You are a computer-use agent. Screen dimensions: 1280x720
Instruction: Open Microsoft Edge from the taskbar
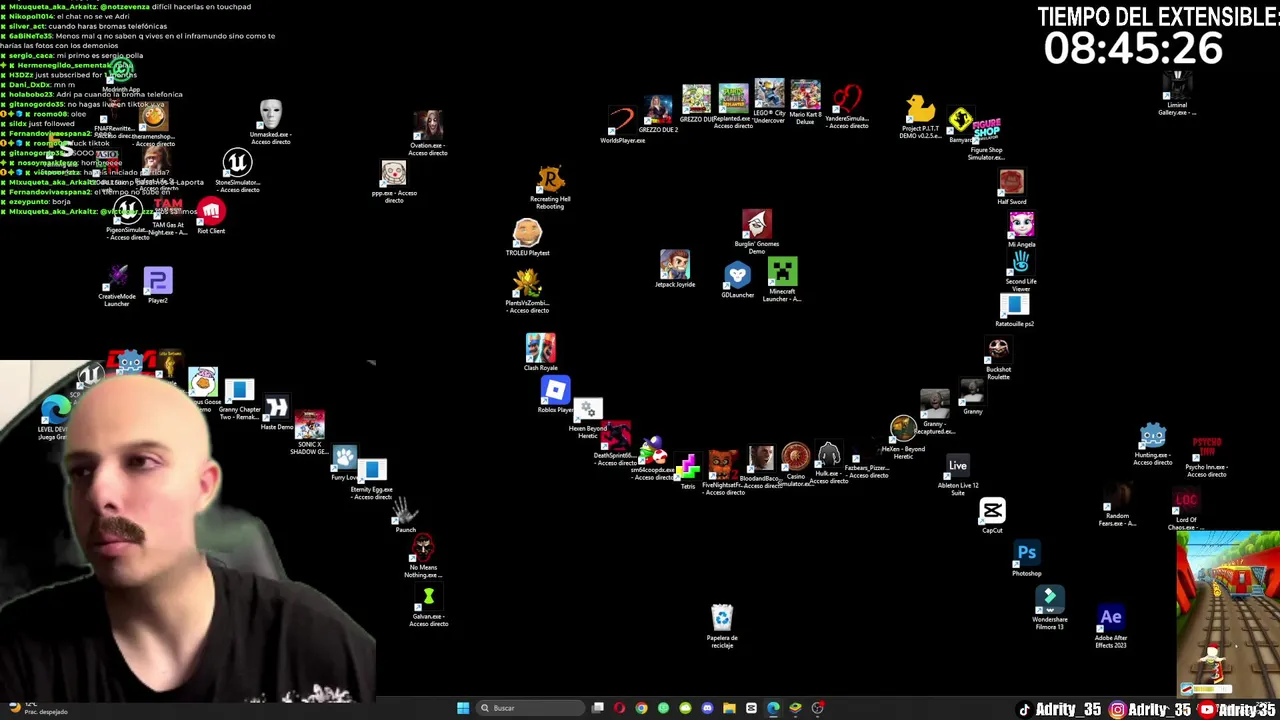coord(773,708)
